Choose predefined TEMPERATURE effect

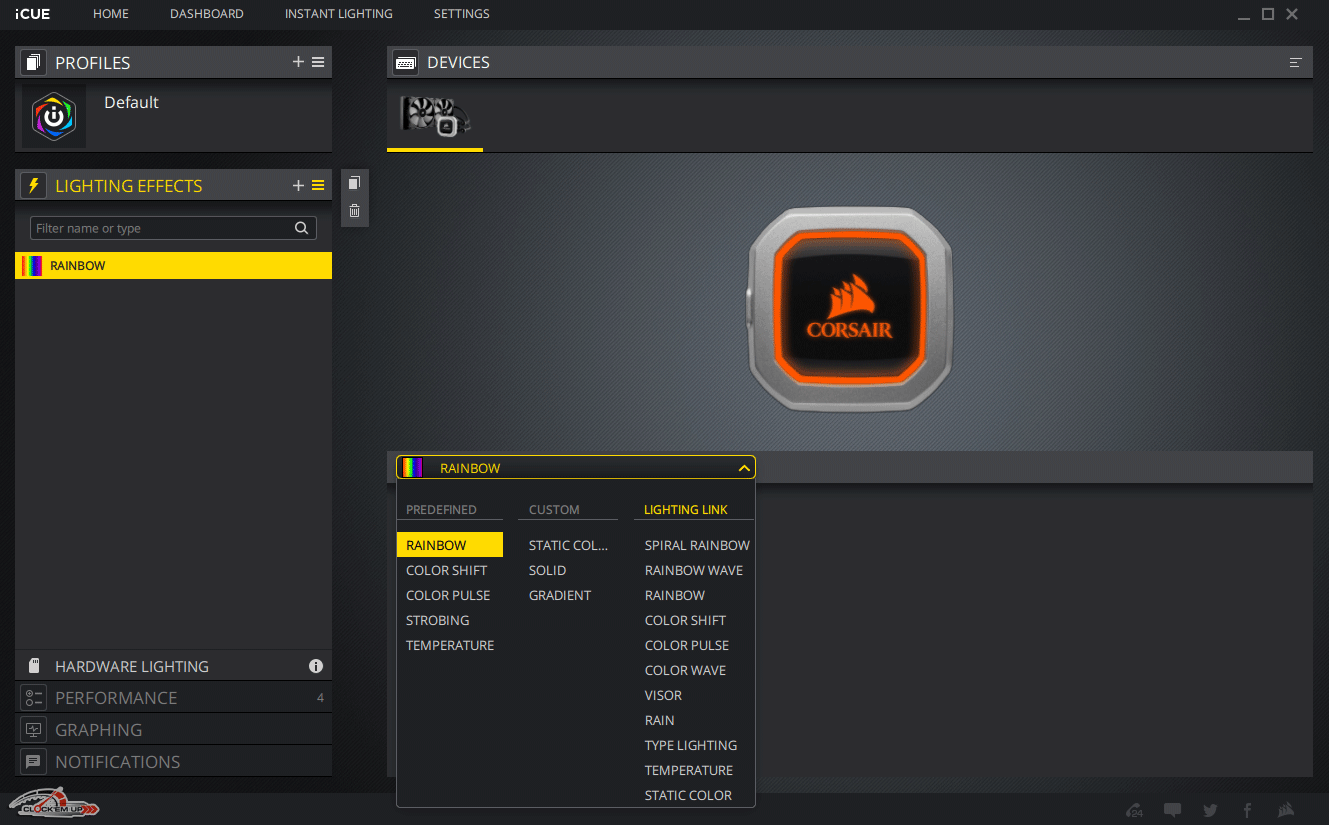(x=450, y=645)
